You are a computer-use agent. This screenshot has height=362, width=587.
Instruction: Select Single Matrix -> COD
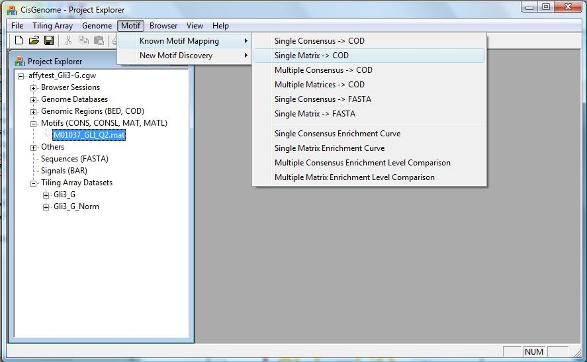coord(369,55)
